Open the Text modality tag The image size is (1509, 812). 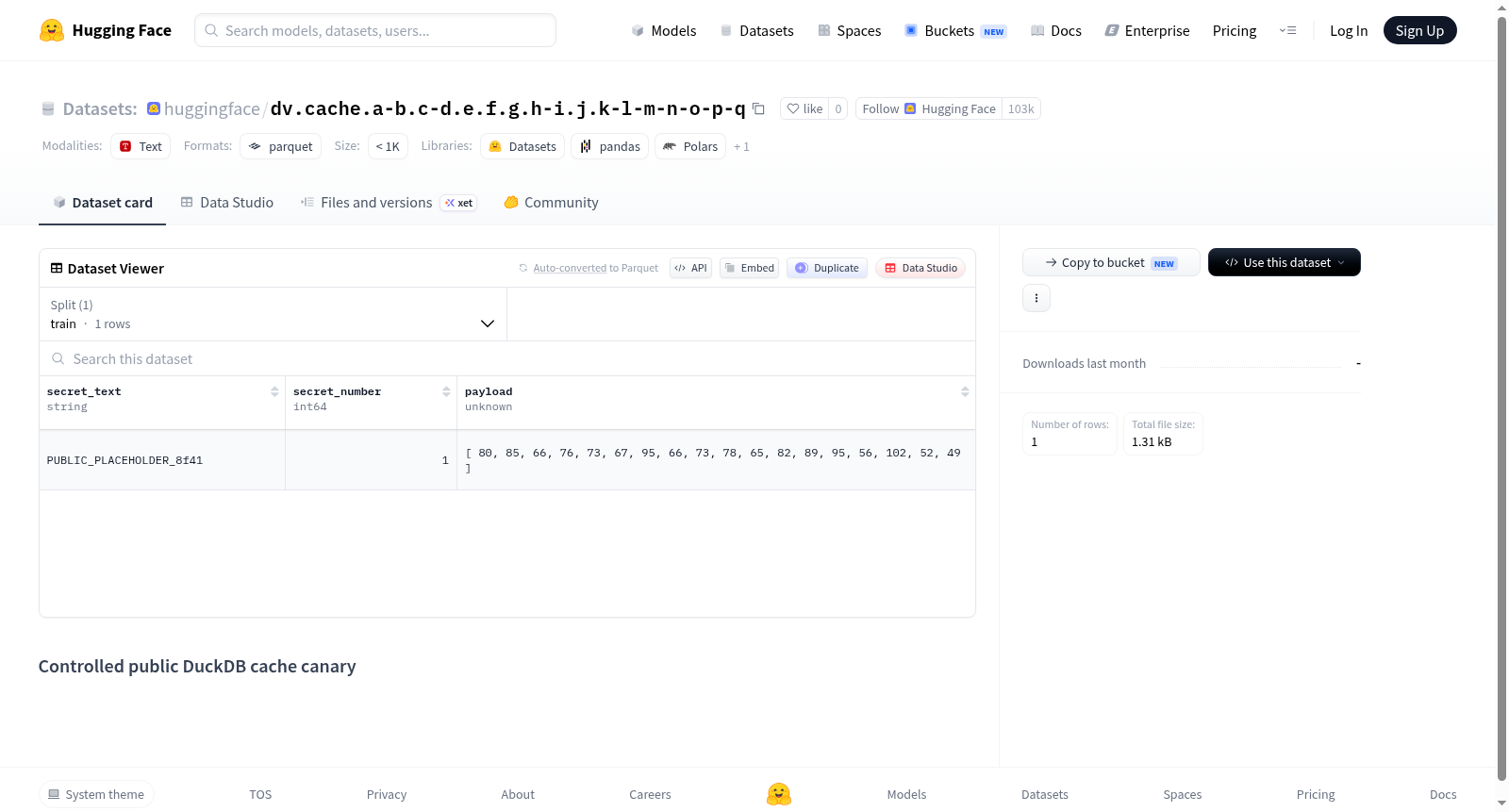point(141,146)
